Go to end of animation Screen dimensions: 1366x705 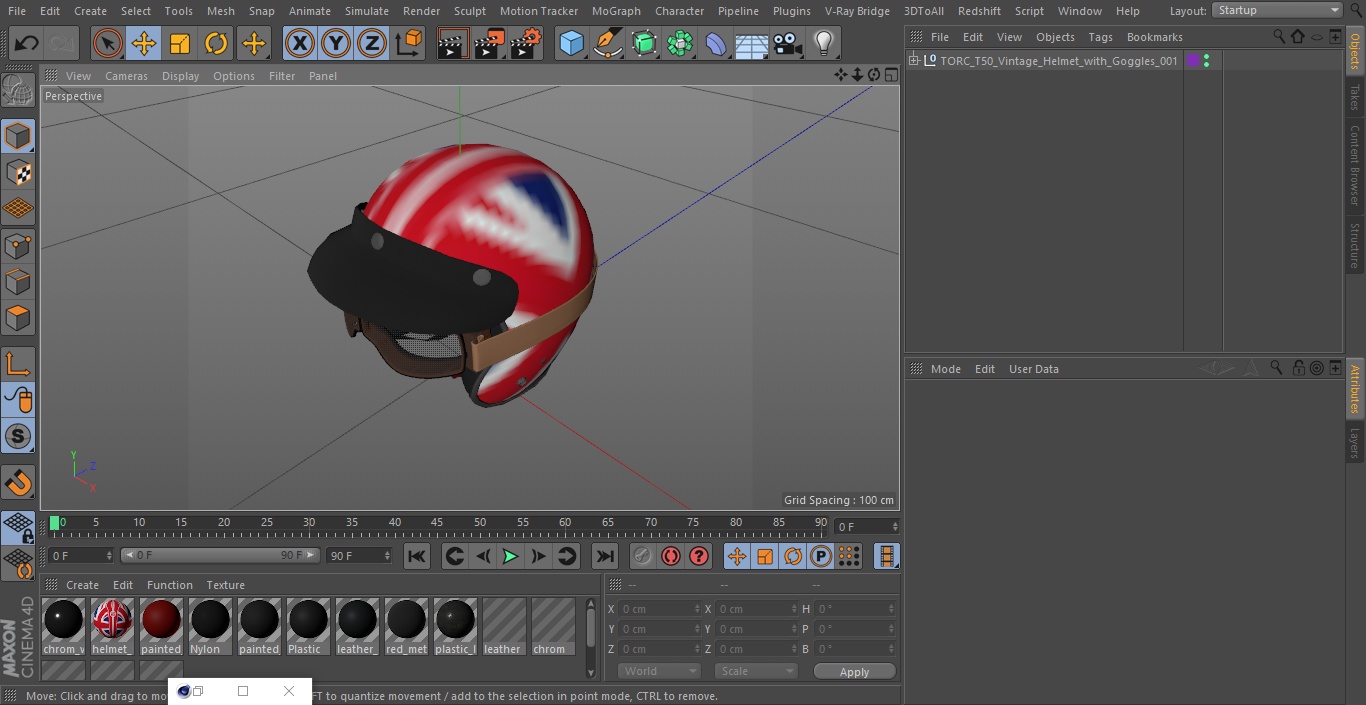click(x=605, y=556)
